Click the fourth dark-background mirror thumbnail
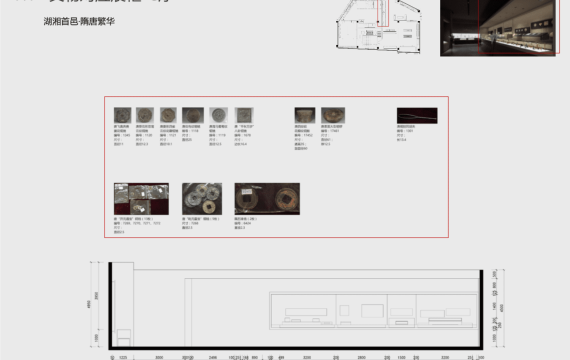The width and height of the screenshot is (570, 360). (193, 115)
